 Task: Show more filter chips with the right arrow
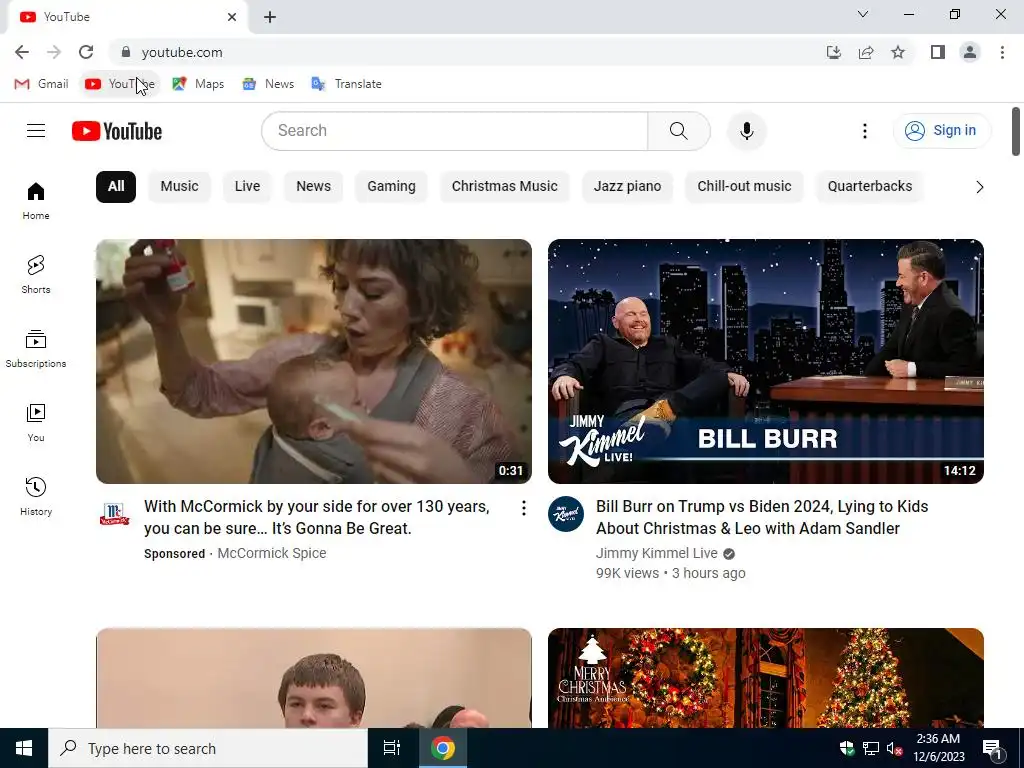tap(979, 187)
